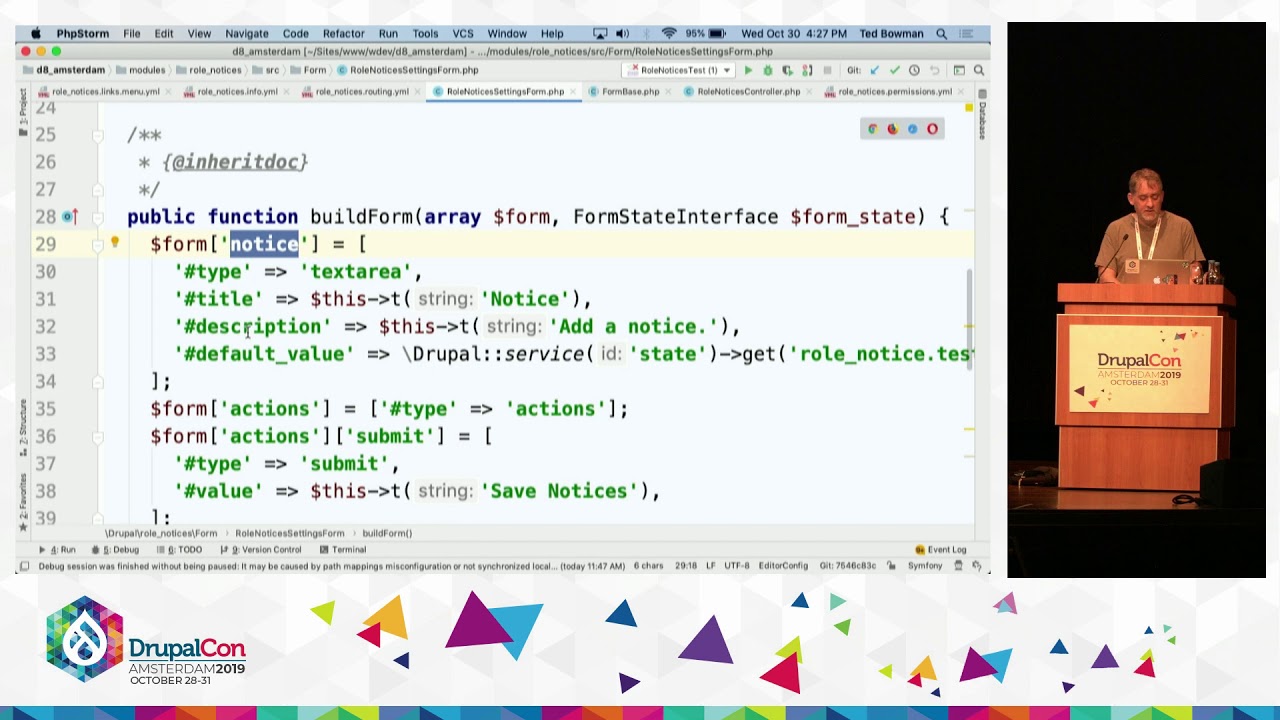Click the disabled Stop square icon

pyautogui.click(x=827, y=70)
